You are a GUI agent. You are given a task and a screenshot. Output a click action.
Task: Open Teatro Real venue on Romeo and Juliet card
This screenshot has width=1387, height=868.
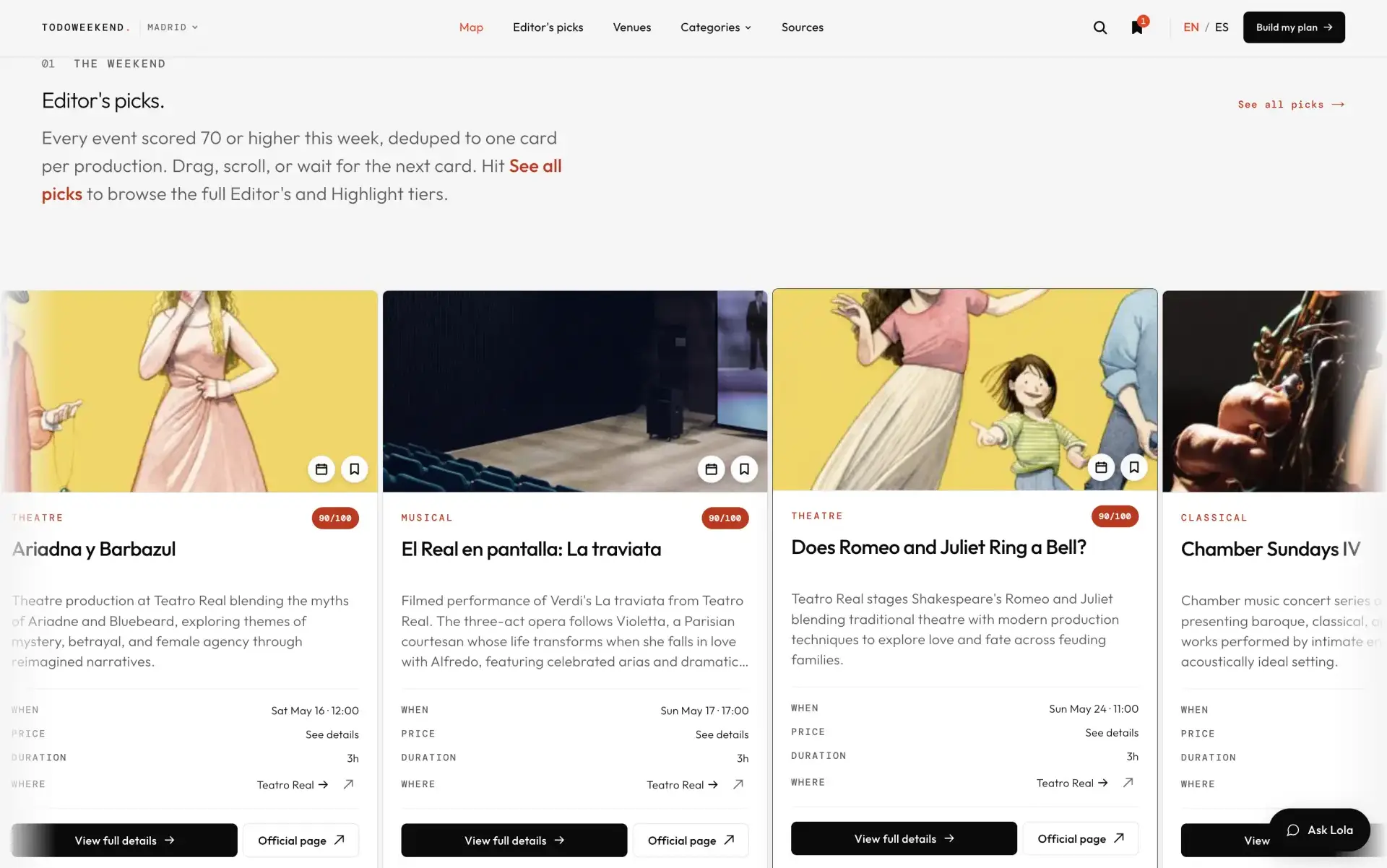point(1072,783)
